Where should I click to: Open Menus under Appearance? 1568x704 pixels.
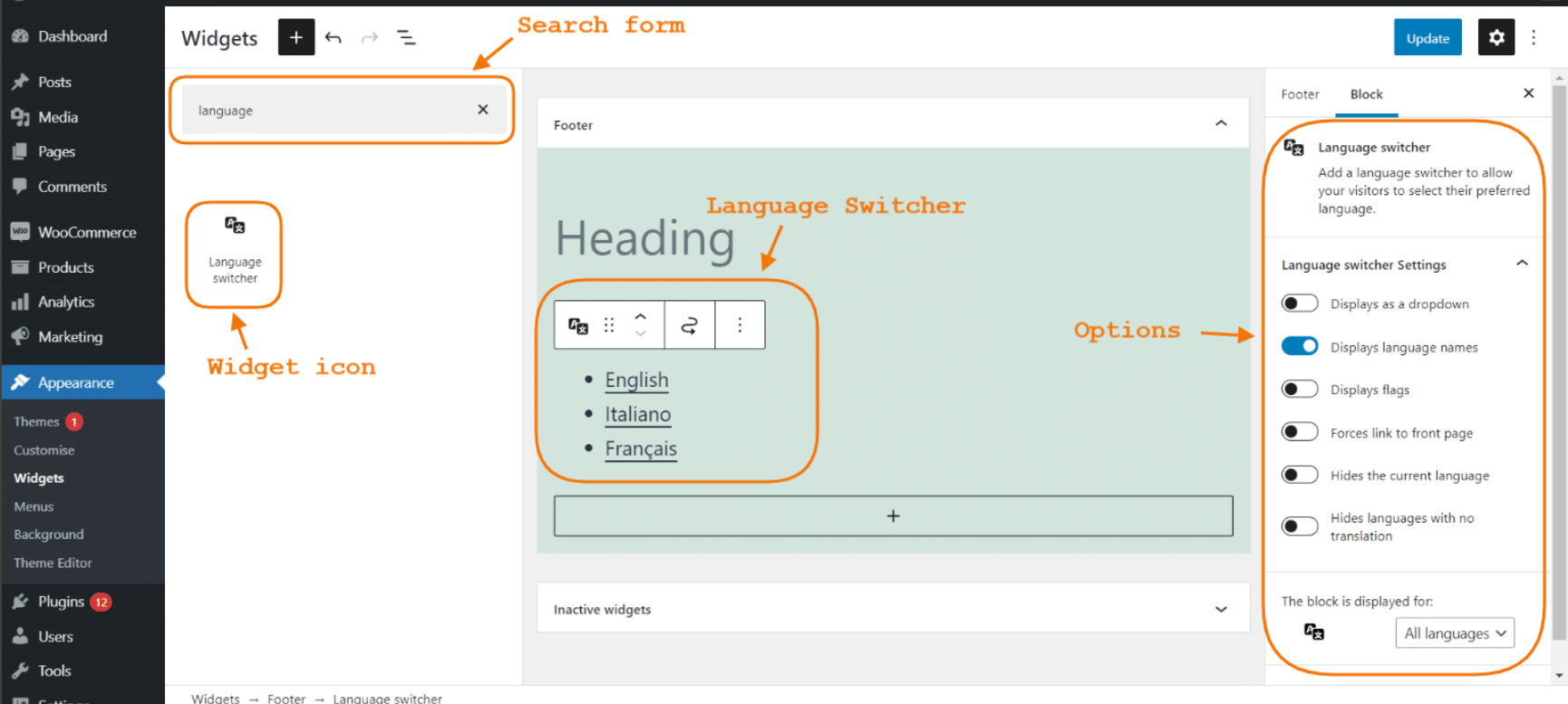coord(34,506)
